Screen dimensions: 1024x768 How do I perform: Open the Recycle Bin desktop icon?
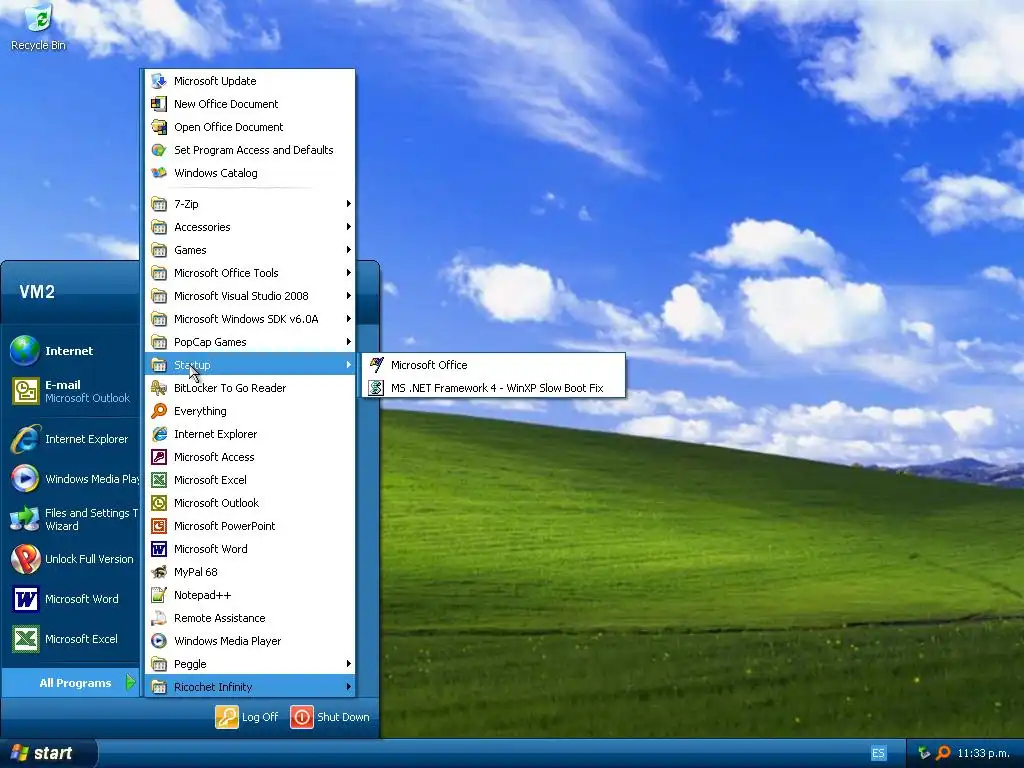pyautogui.click(x=39, y=27)
